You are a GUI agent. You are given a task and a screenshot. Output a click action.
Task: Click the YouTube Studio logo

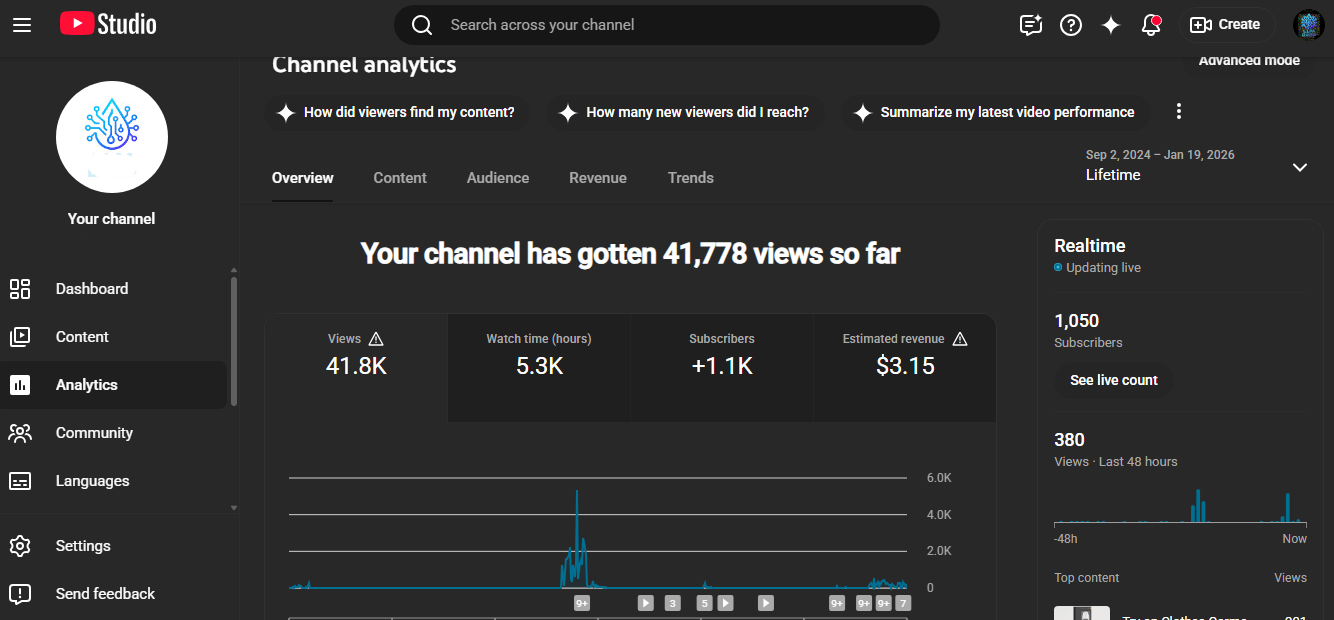coord(108,24)
